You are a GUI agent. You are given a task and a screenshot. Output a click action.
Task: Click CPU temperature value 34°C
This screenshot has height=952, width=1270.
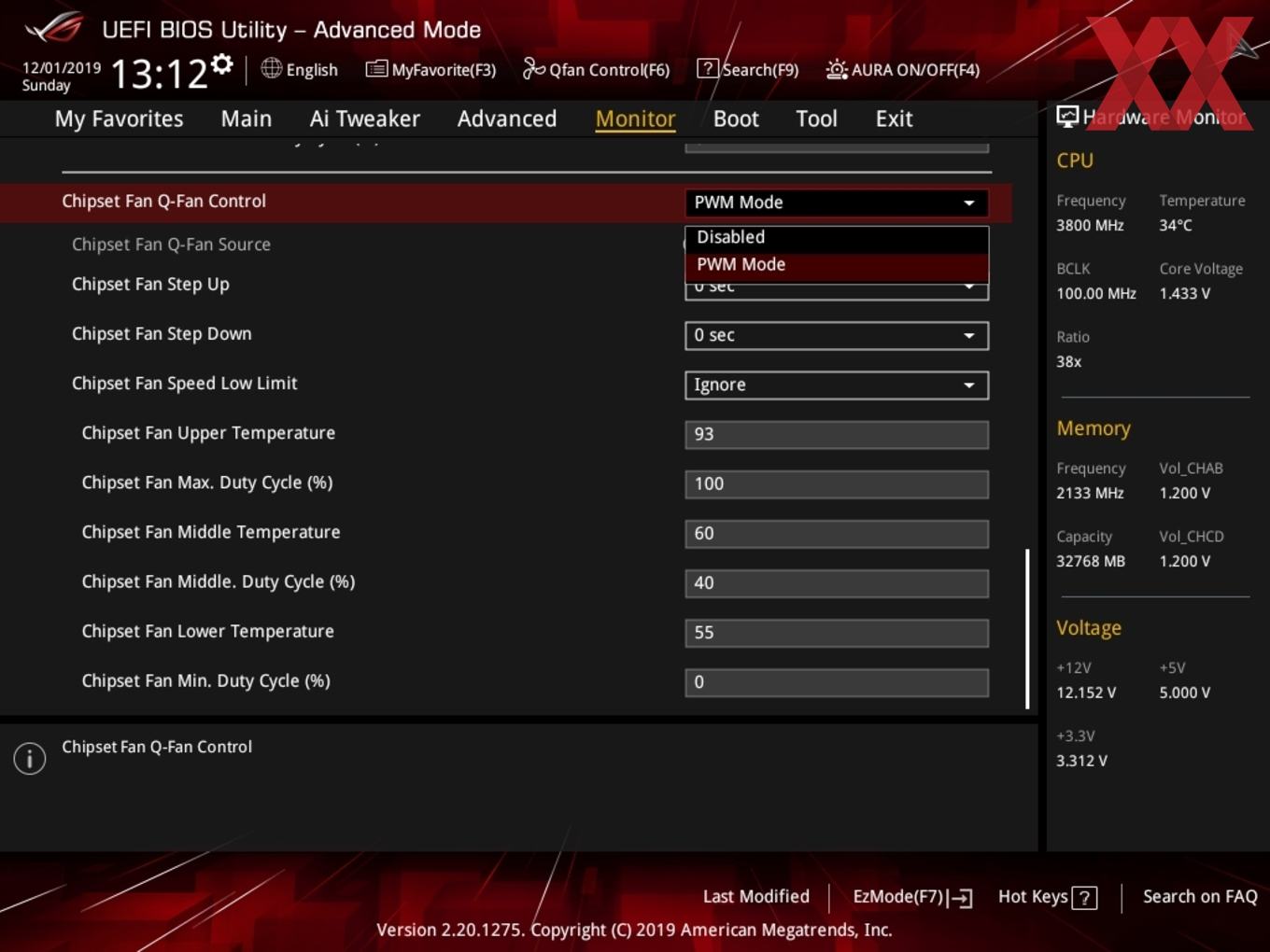click(1176, 226)
